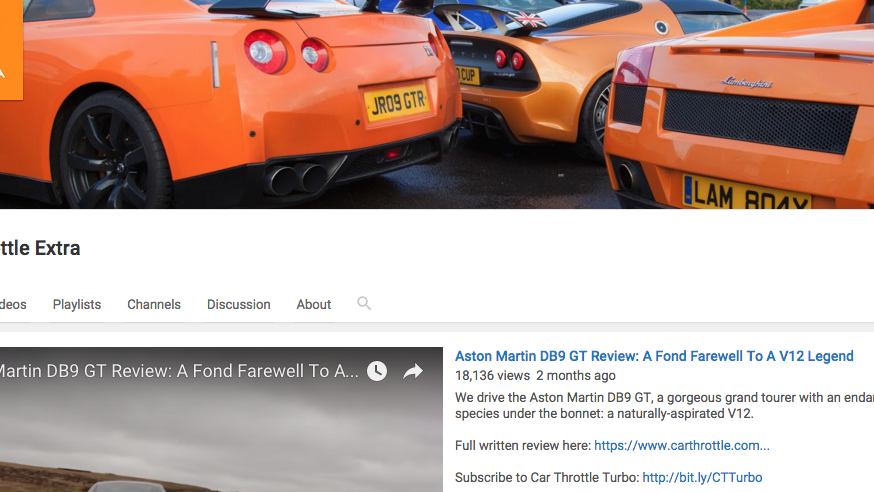Image resolution: width=874 pixels, height=492 pixels.
Task: Click the Lamborghini script badge in banner
Action: [x=746, y=82]
